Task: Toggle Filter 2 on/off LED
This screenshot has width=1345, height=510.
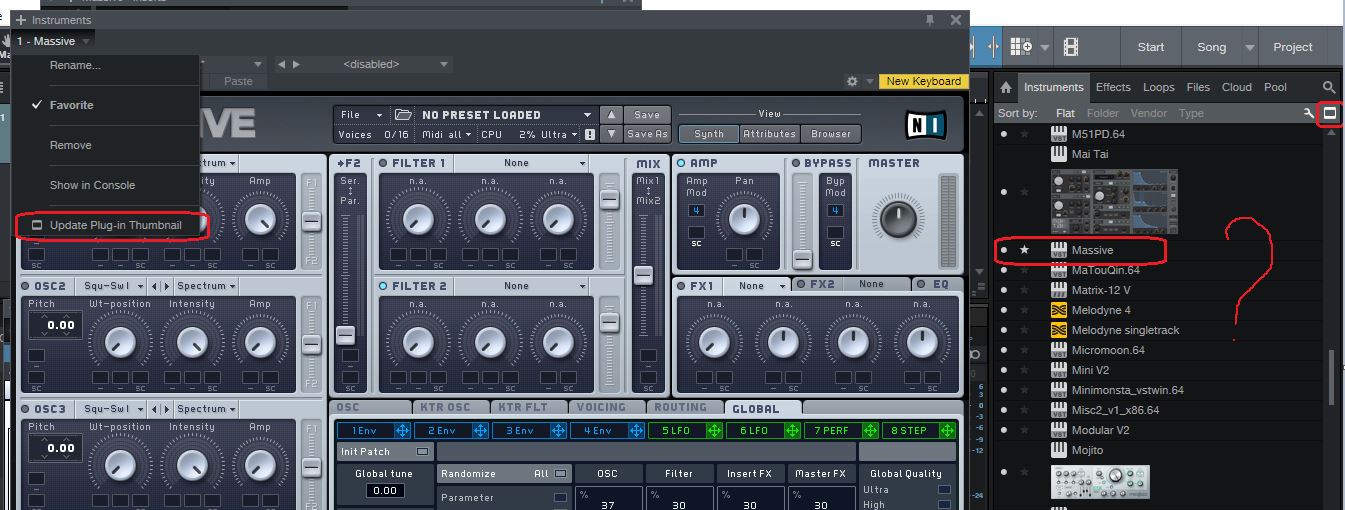Action: click(383, 286)
